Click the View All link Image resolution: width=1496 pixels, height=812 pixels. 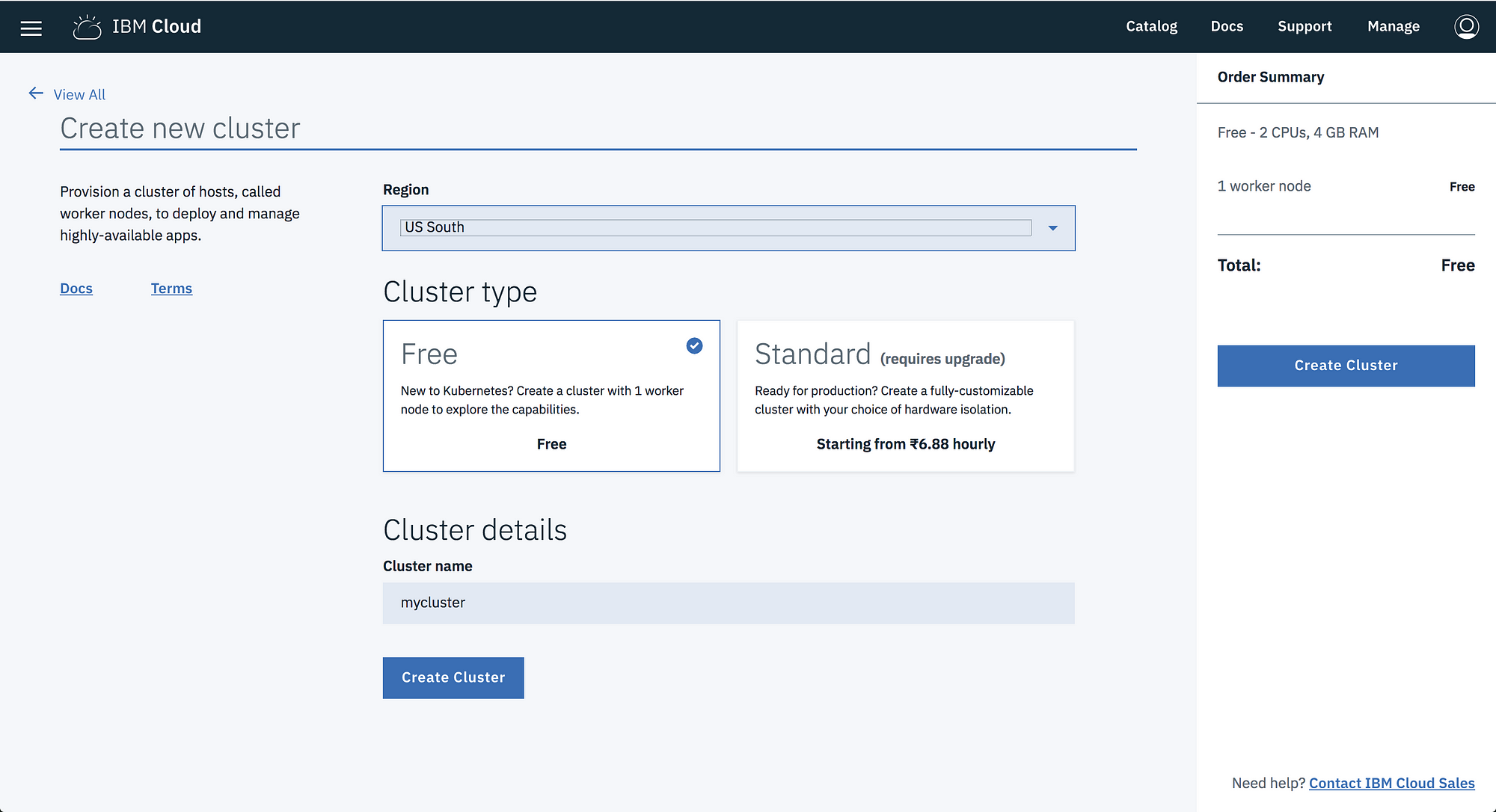click(79, 95)
